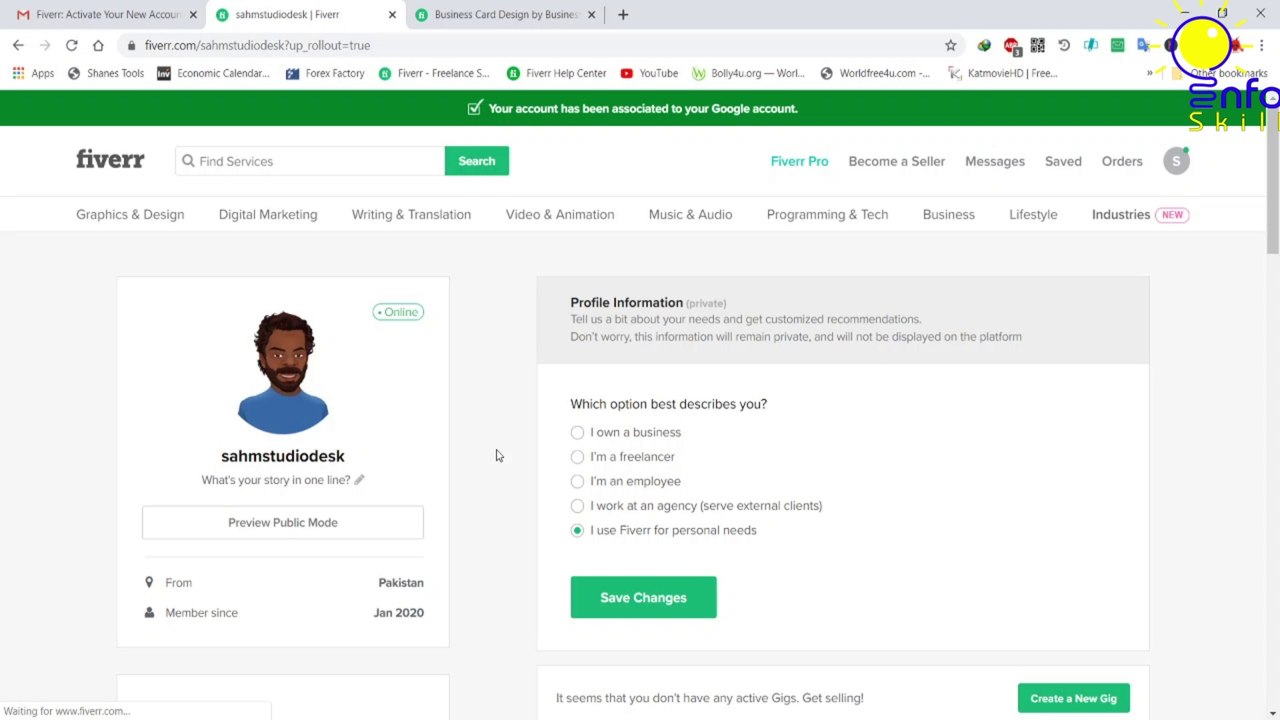Open the user avatar menu in the header
Screen dimensions: 1280x720
1176,161
